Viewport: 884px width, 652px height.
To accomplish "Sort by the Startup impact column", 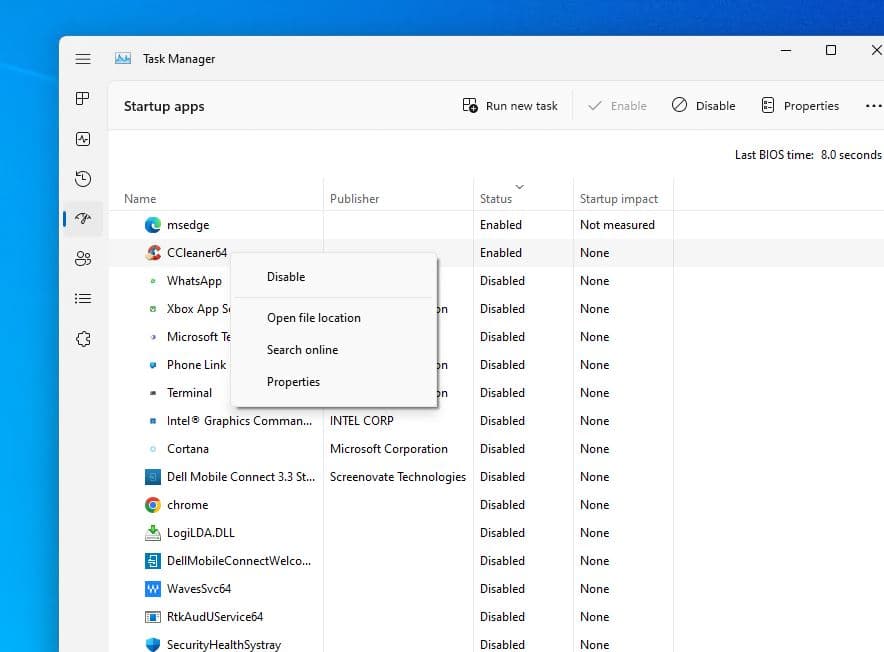I will click(x=618, y=199).
